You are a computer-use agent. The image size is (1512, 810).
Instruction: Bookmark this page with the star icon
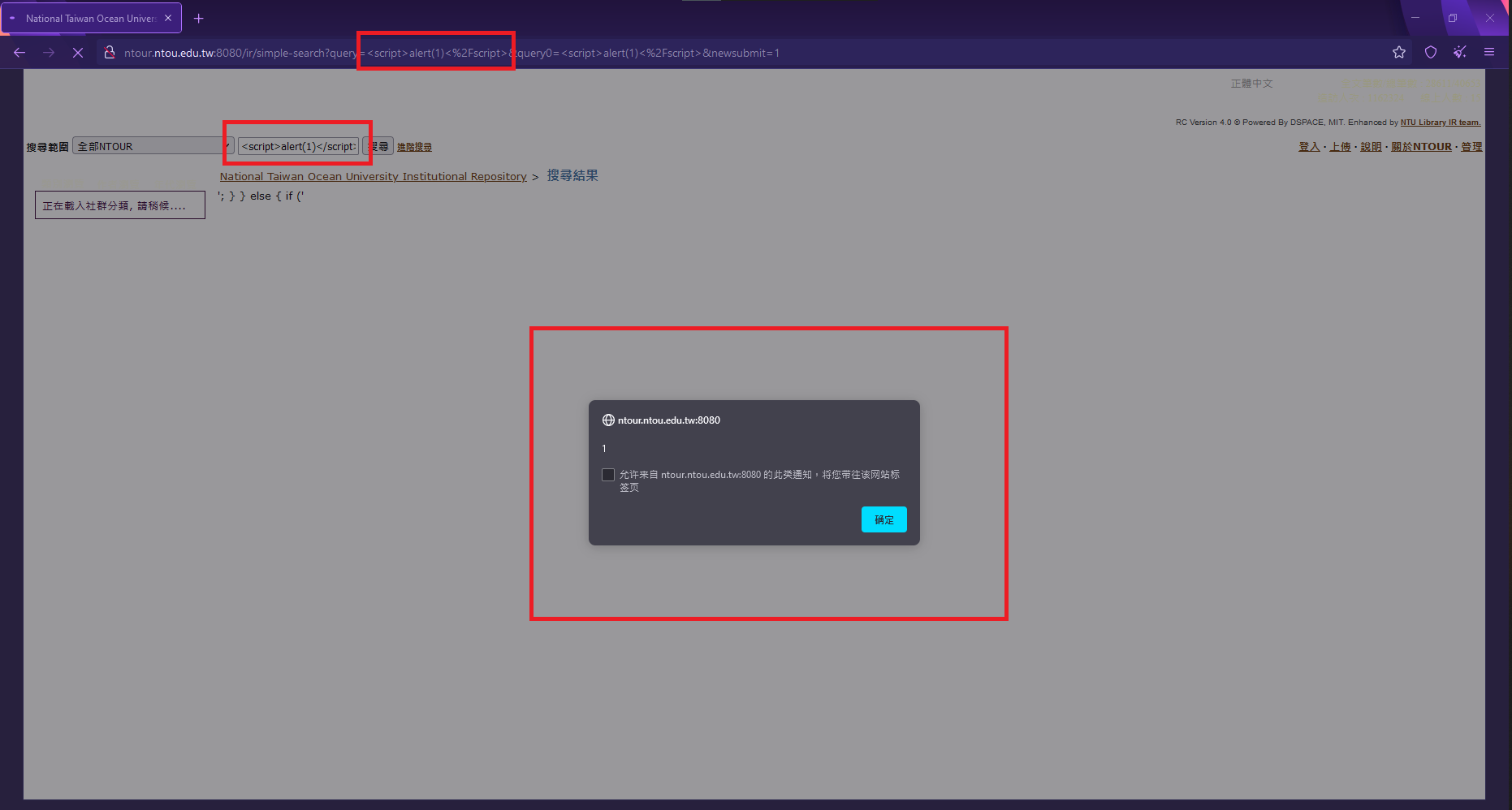[x=1399, y=53]
